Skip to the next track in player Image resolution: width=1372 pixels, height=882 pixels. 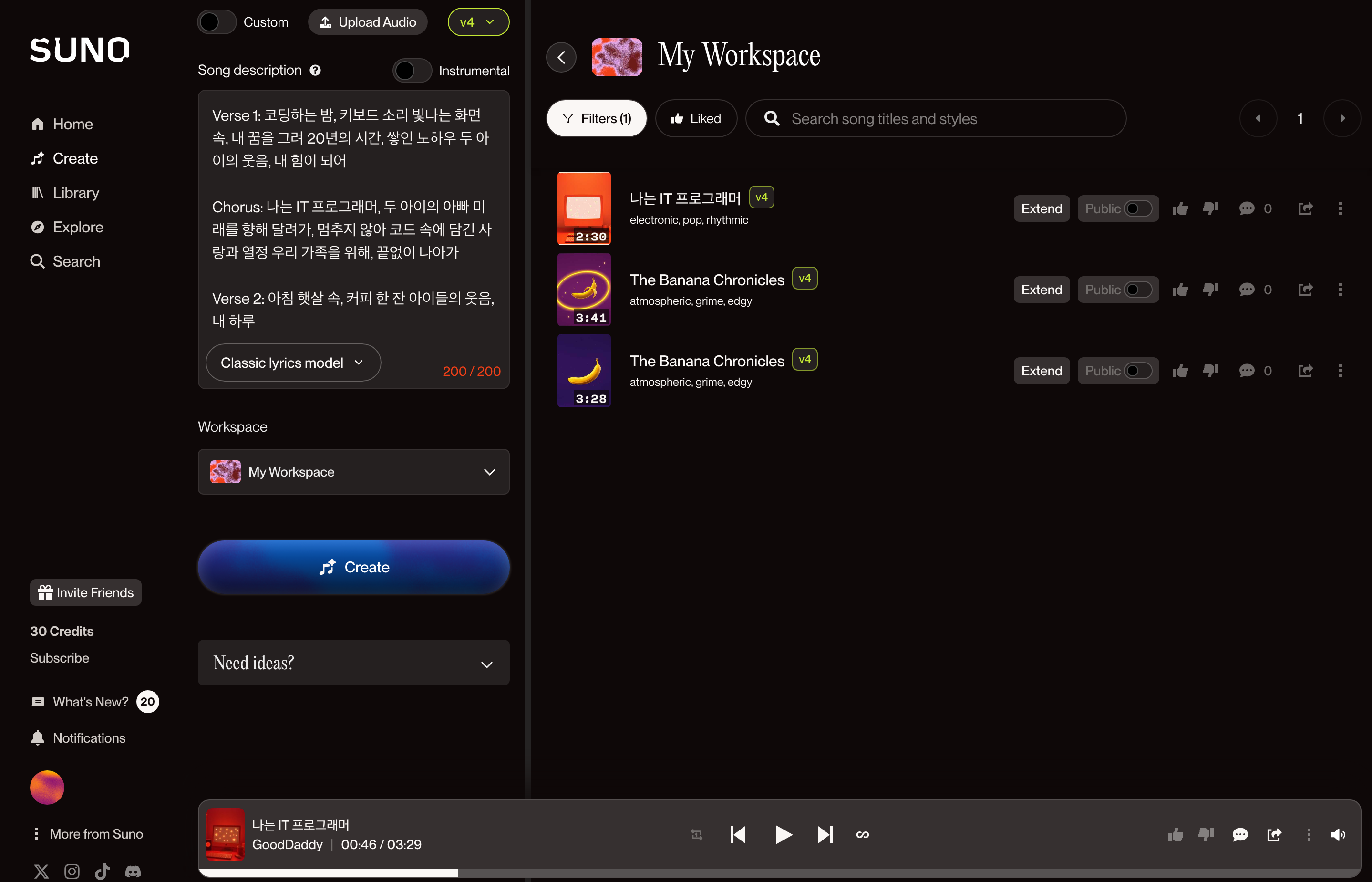825,834
